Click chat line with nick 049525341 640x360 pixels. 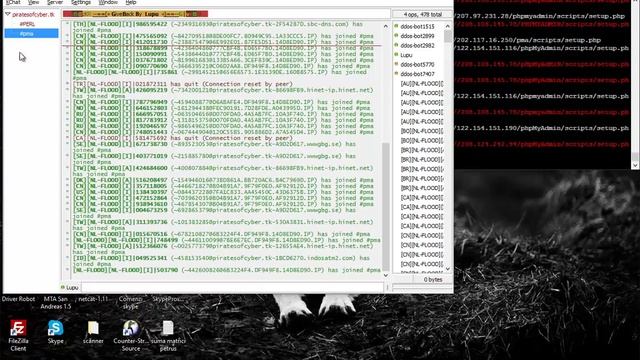click(221, 261)
